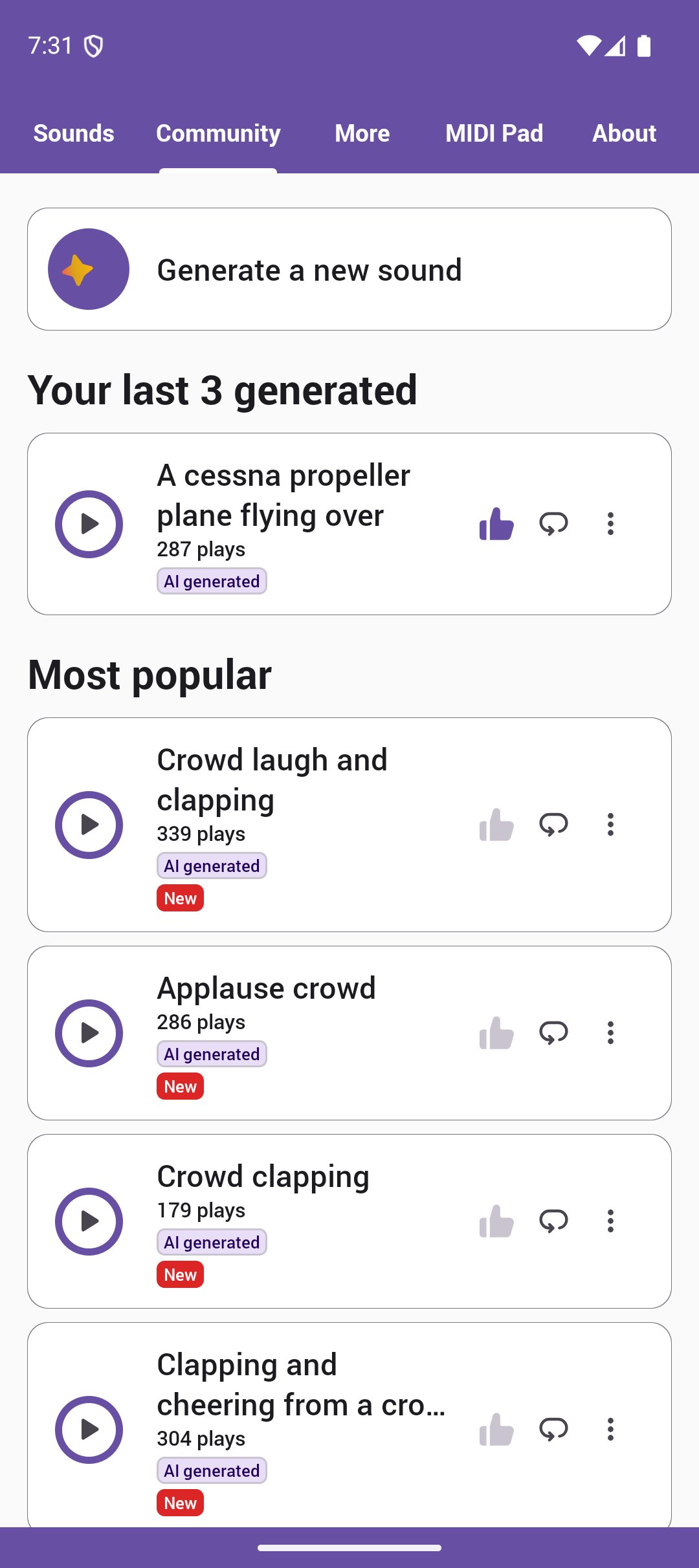Go to the About tab

click(624, 133)
